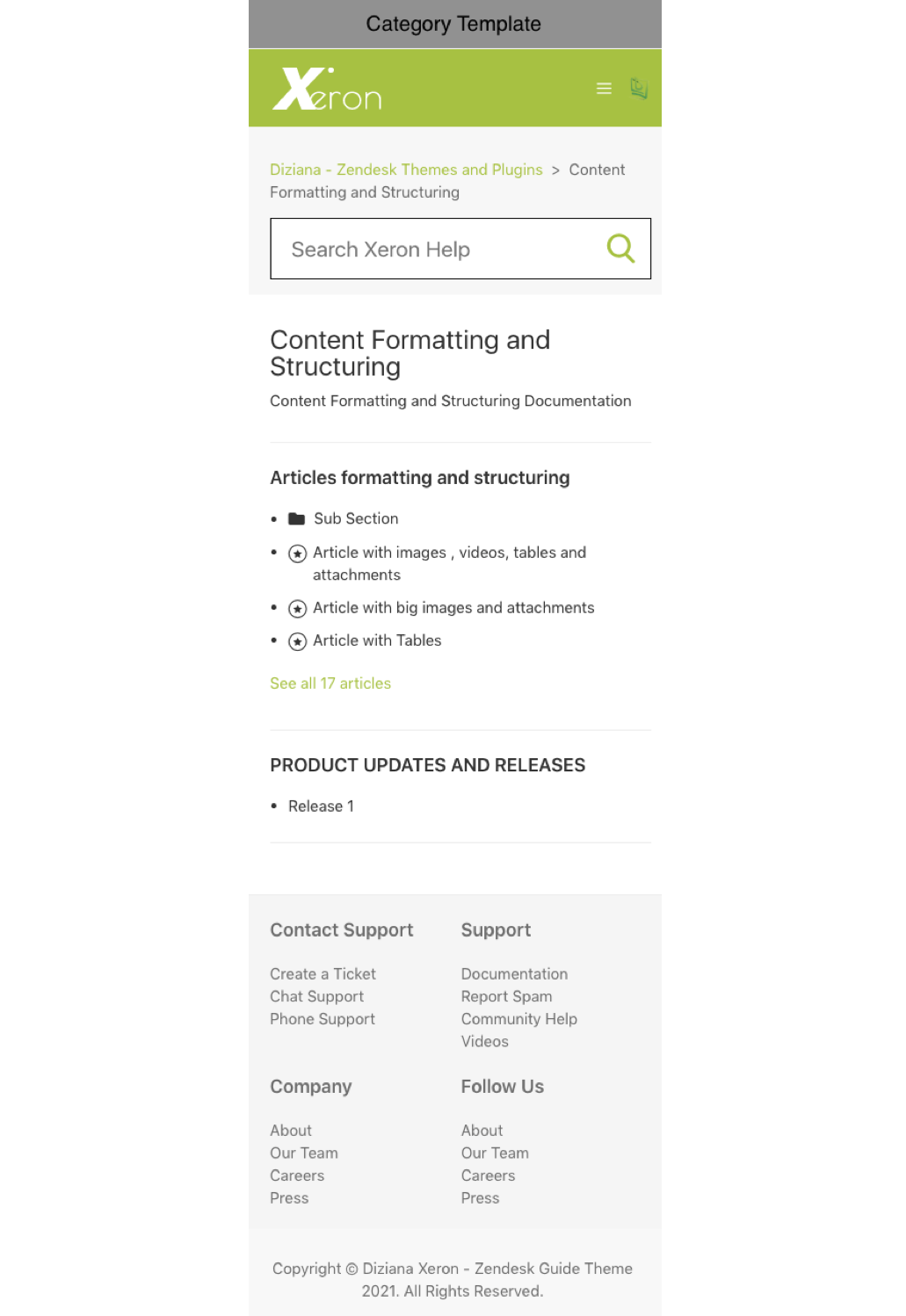Click the folder icon beside Sub Section

tap(297, 519)
